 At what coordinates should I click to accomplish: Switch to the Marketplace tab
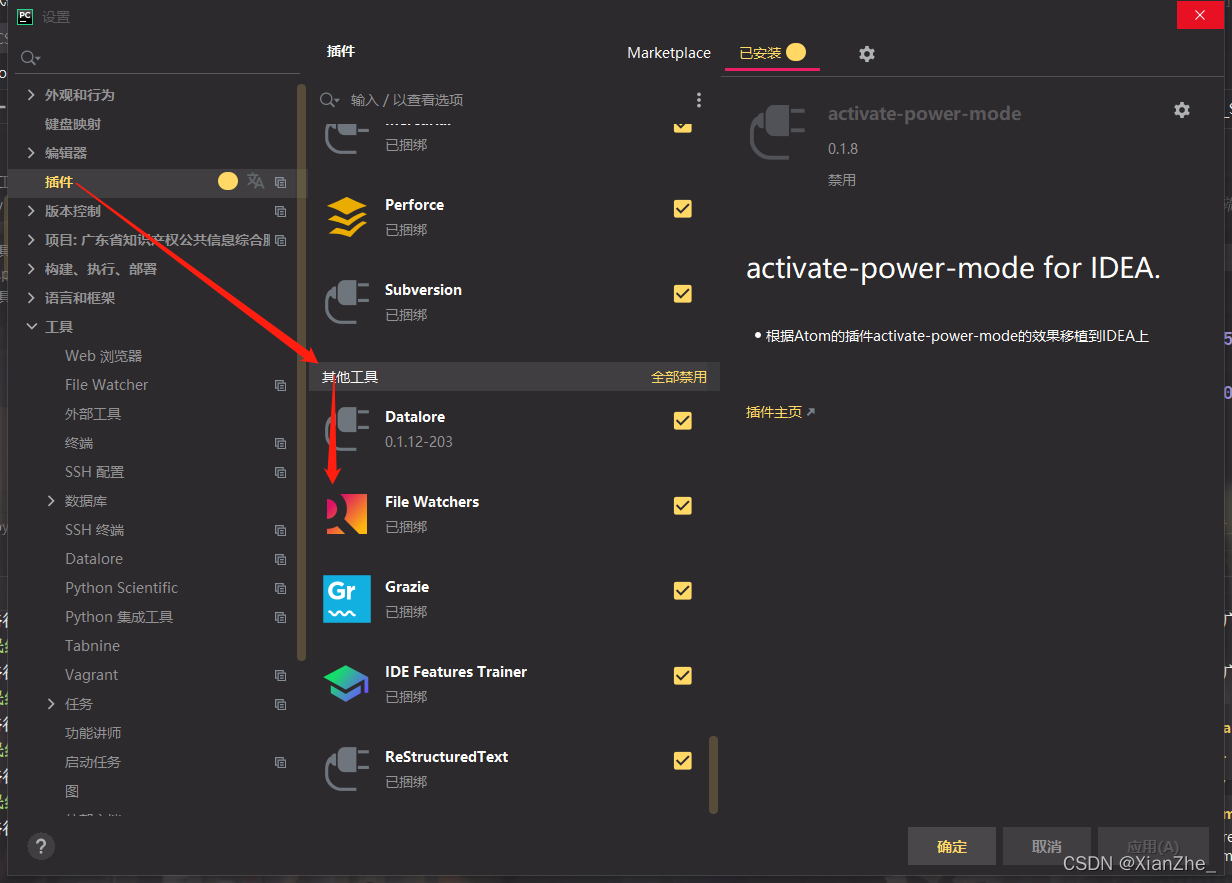(669, 53)
